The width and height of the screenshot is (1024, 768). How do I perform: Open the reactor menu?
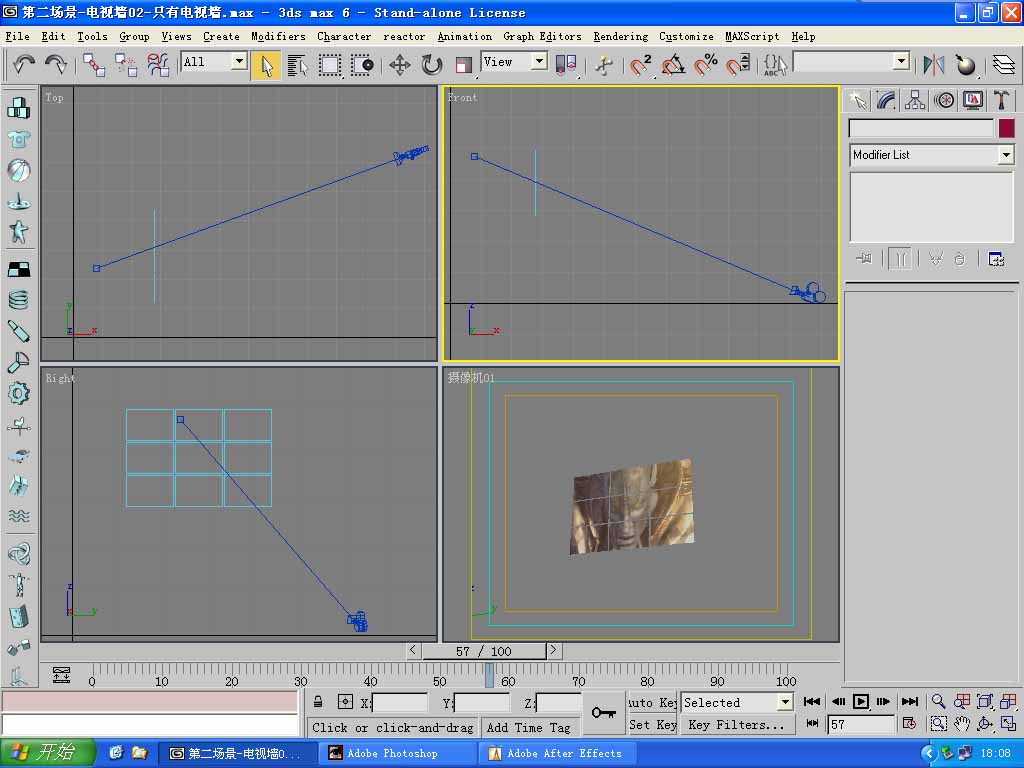click(404, 37)
